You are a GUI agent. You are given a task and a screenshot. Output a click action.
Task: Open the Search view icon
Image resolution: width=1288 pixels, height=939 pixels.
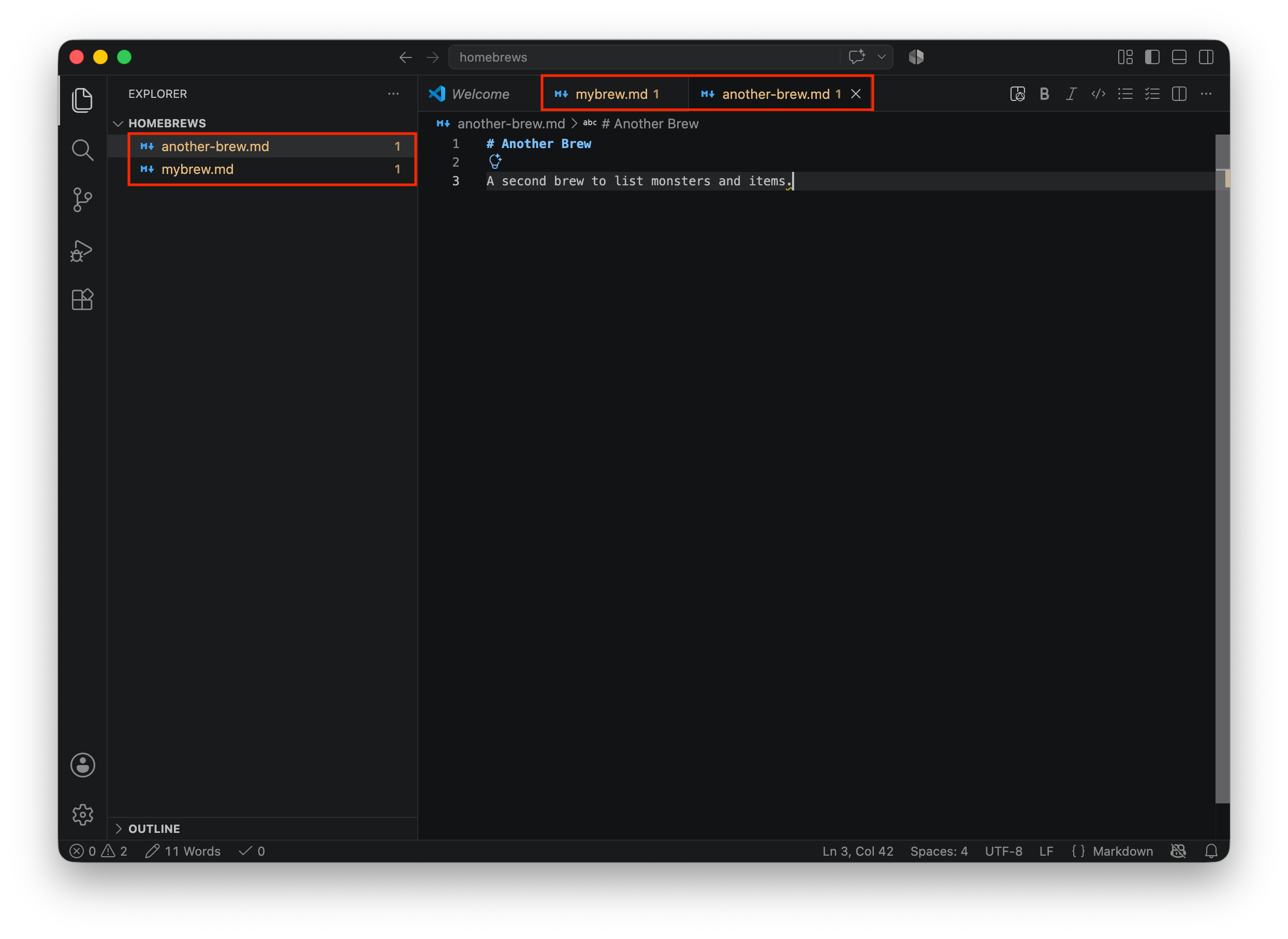(x=82, y=150)
